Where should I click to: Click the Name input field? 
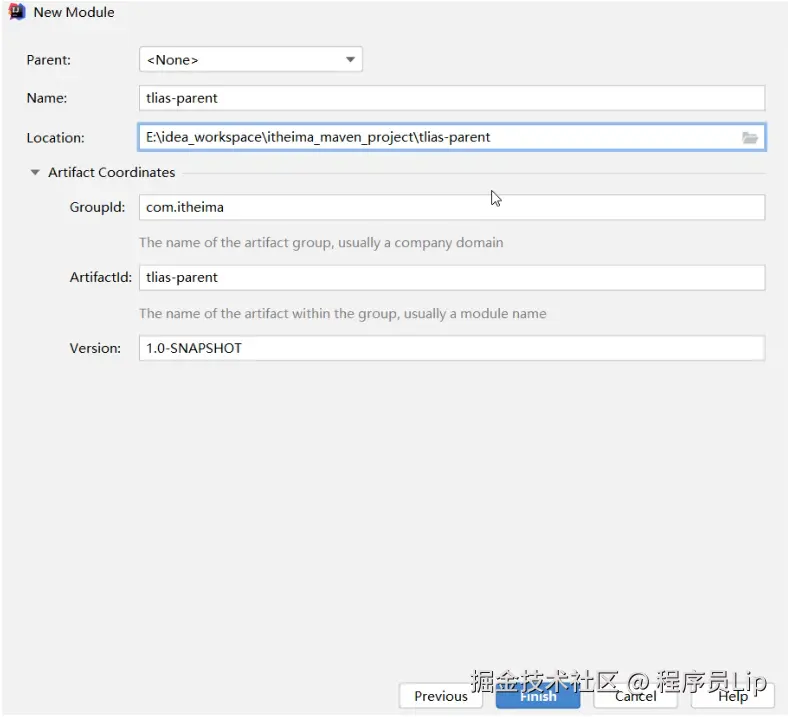point(452,98)
